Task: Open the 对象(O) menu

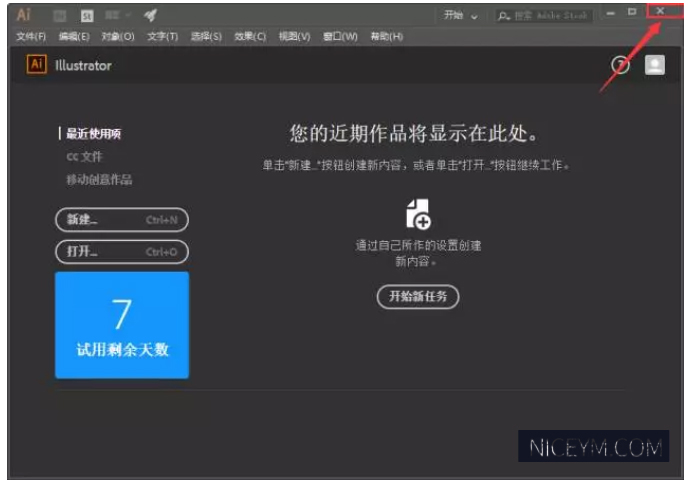Action: pos(118,37)
